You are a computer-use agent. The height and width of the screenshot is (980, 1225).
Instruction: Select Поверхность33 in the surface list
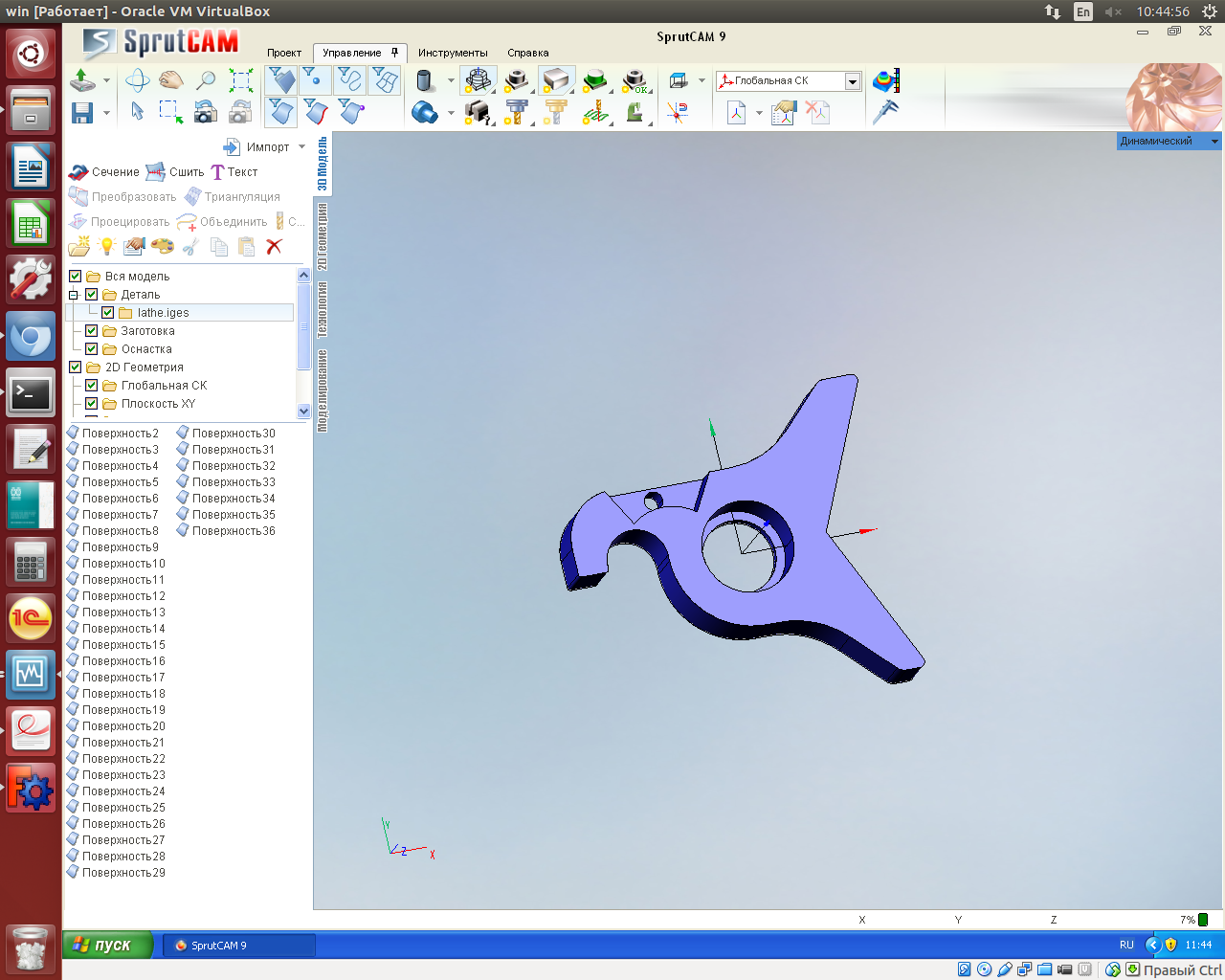226,482
